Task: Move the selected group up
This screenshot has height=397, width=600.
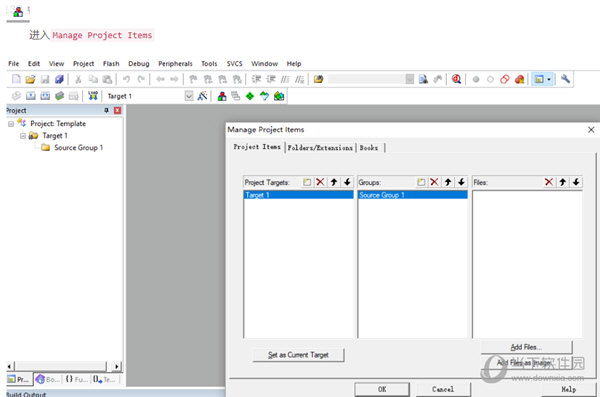Action: point(448,182)
